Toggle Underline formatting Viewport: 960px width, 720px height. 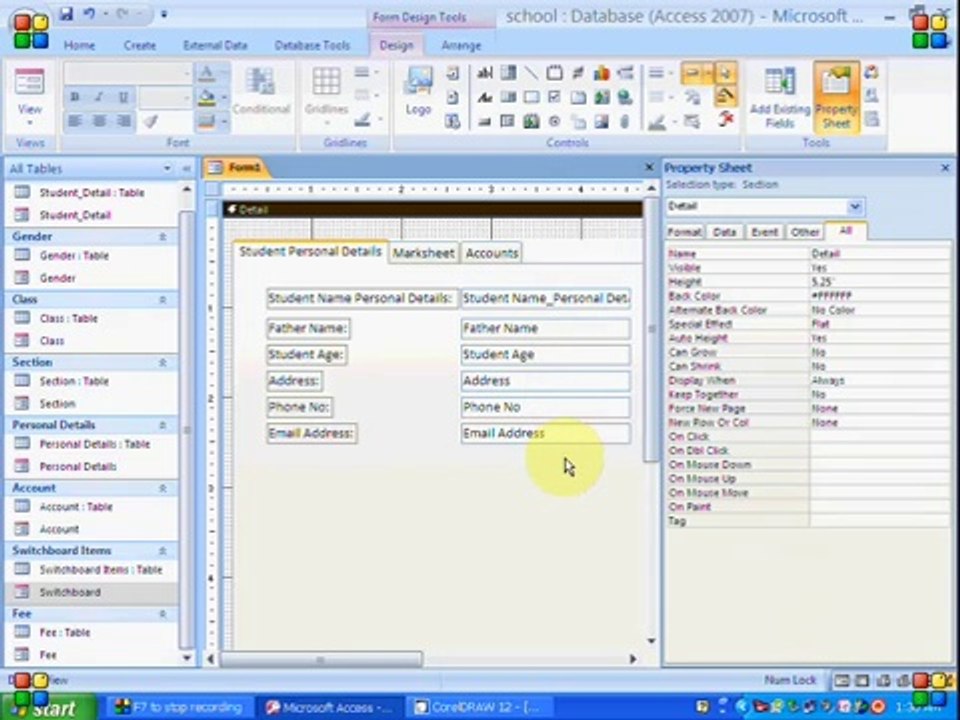(x=123, y=97)
